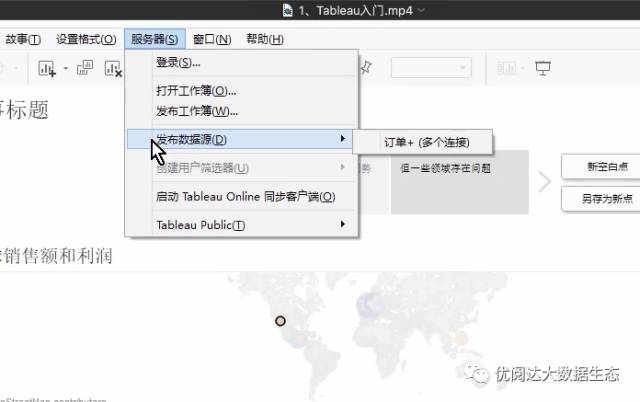Click the New Worksheet toolbar icon
The height and width of the screenshot is (402, 640).
point(47,68)
